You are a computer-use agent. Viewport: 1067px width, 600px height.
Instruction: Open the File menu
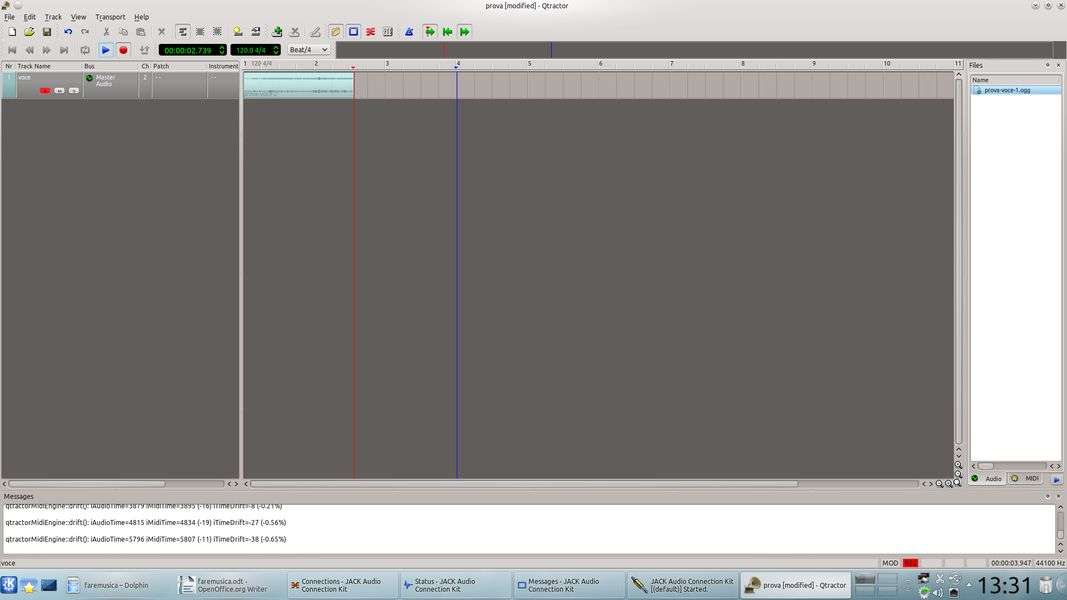click(10, 17)
